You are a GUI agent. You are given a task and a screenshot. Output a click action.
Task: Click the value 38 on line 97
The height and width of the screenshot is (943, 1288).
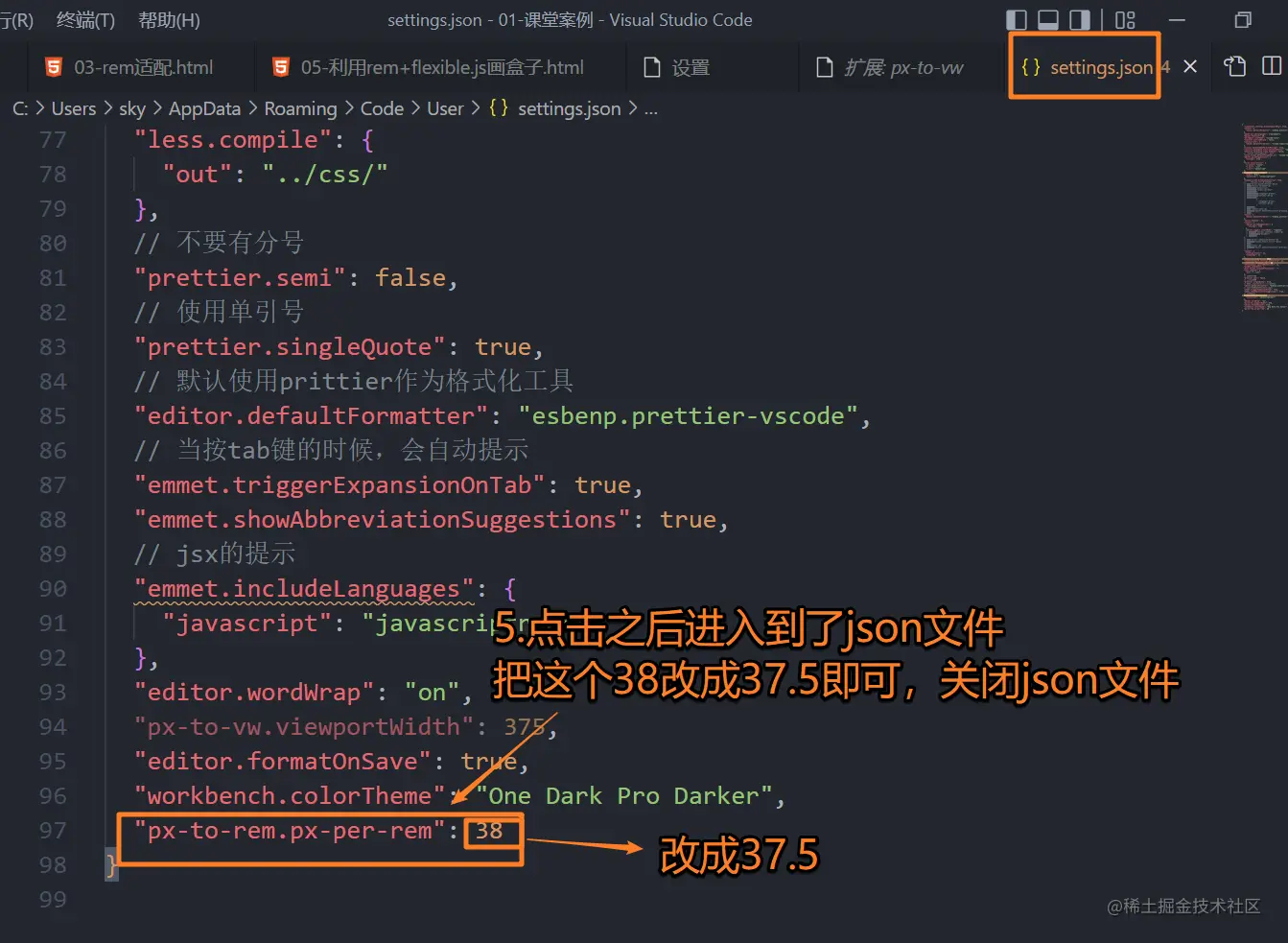[489, 831]
